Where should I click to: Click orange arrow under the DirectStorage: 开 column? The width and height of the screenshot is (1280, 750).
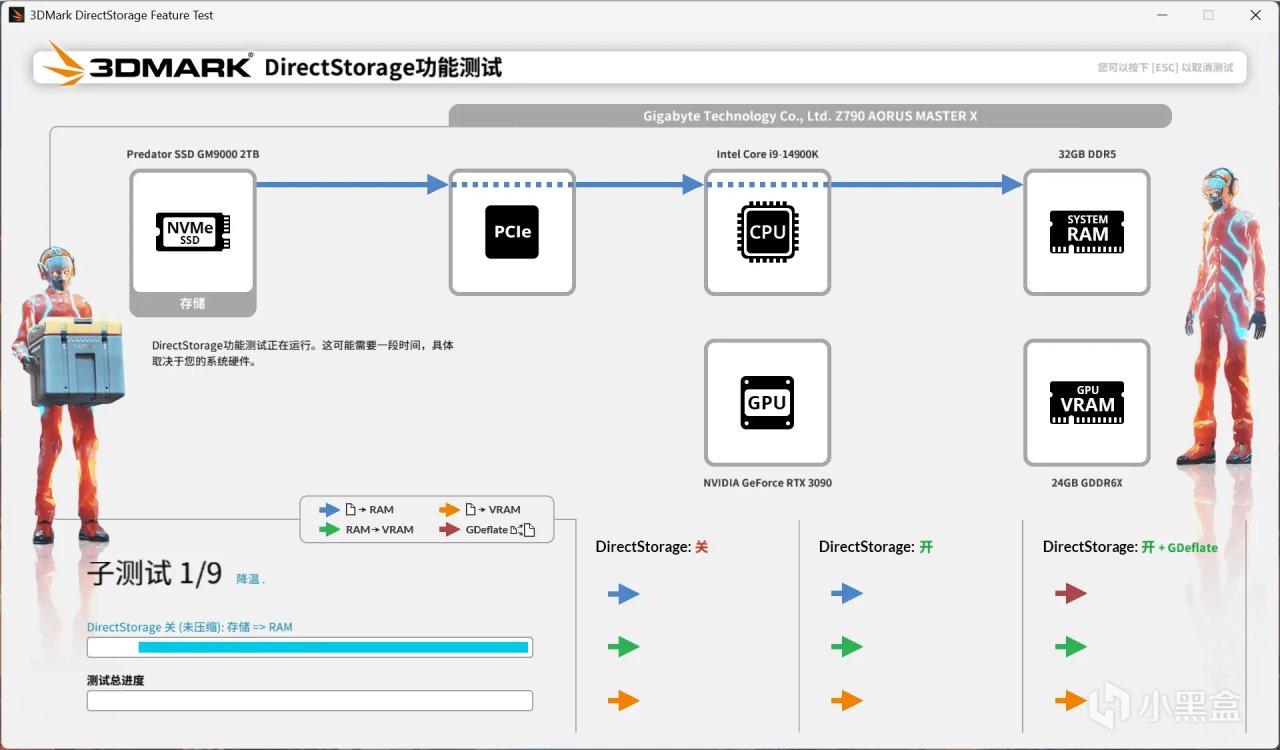click(847, 700)
